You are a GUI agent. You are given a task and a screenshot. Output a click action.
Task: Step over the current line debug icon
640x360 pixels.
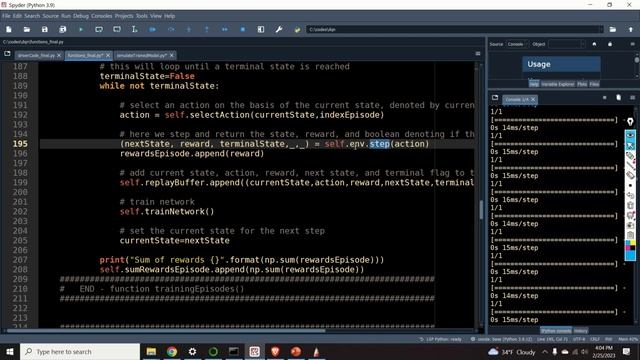(x=171, y=29)
